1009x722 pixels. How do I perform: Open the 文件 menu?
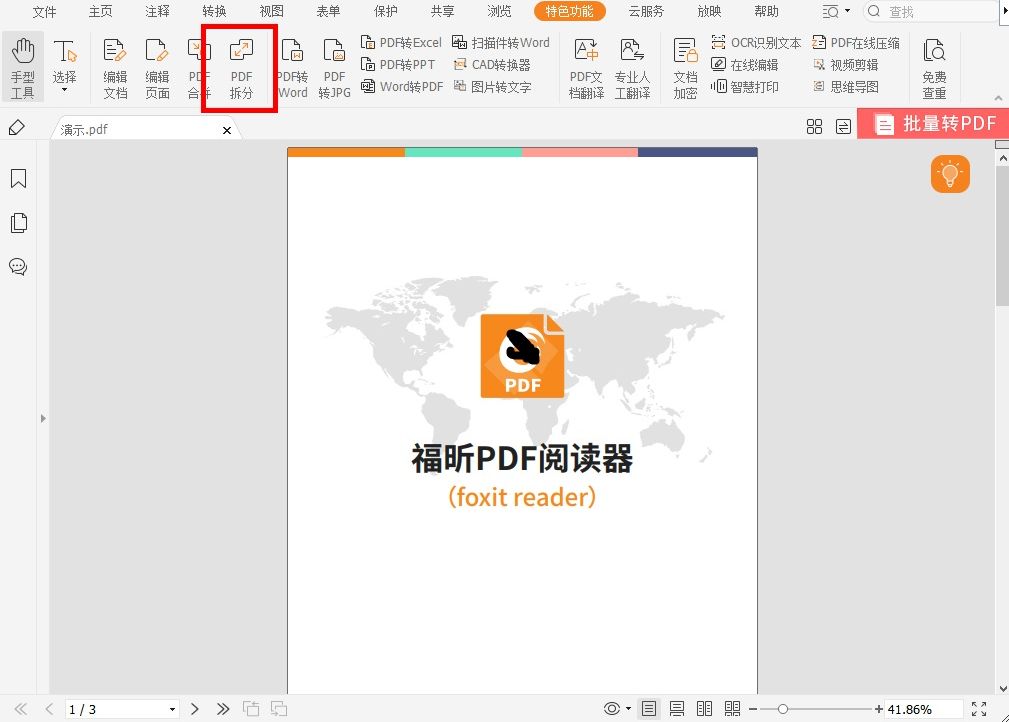coord(44,12)
